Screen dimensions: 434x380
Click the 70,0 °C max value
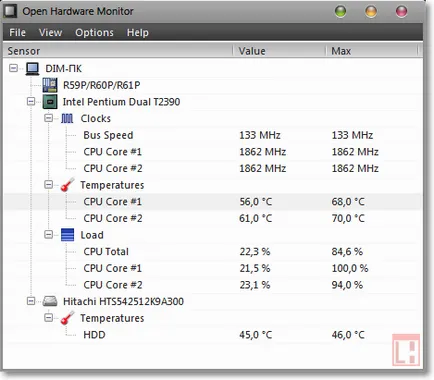click(x=348, y=218)
